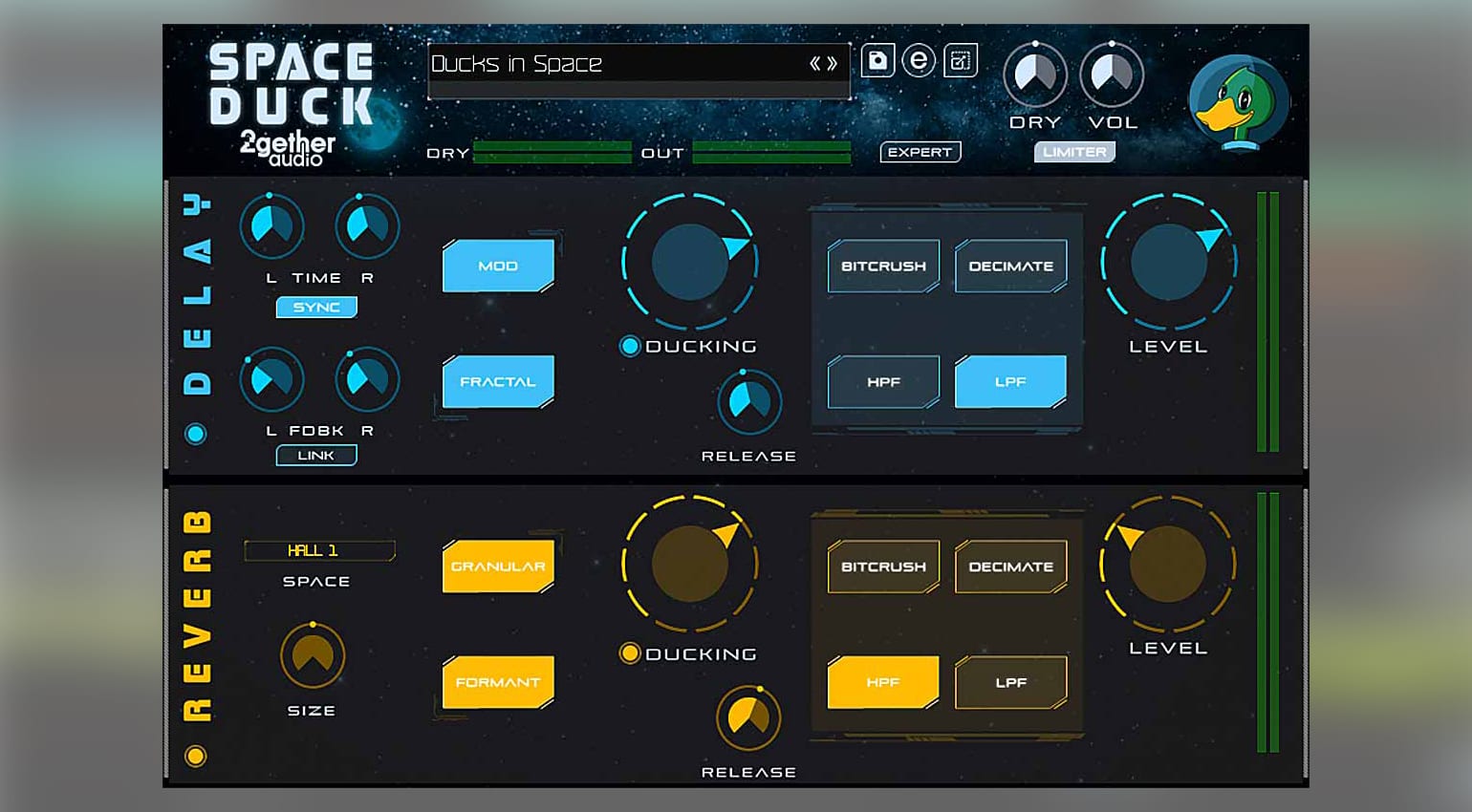The height and width of the screenshot is (812, 1472).
Task: Click the resize window icon
Action: (x=959, y=60)
